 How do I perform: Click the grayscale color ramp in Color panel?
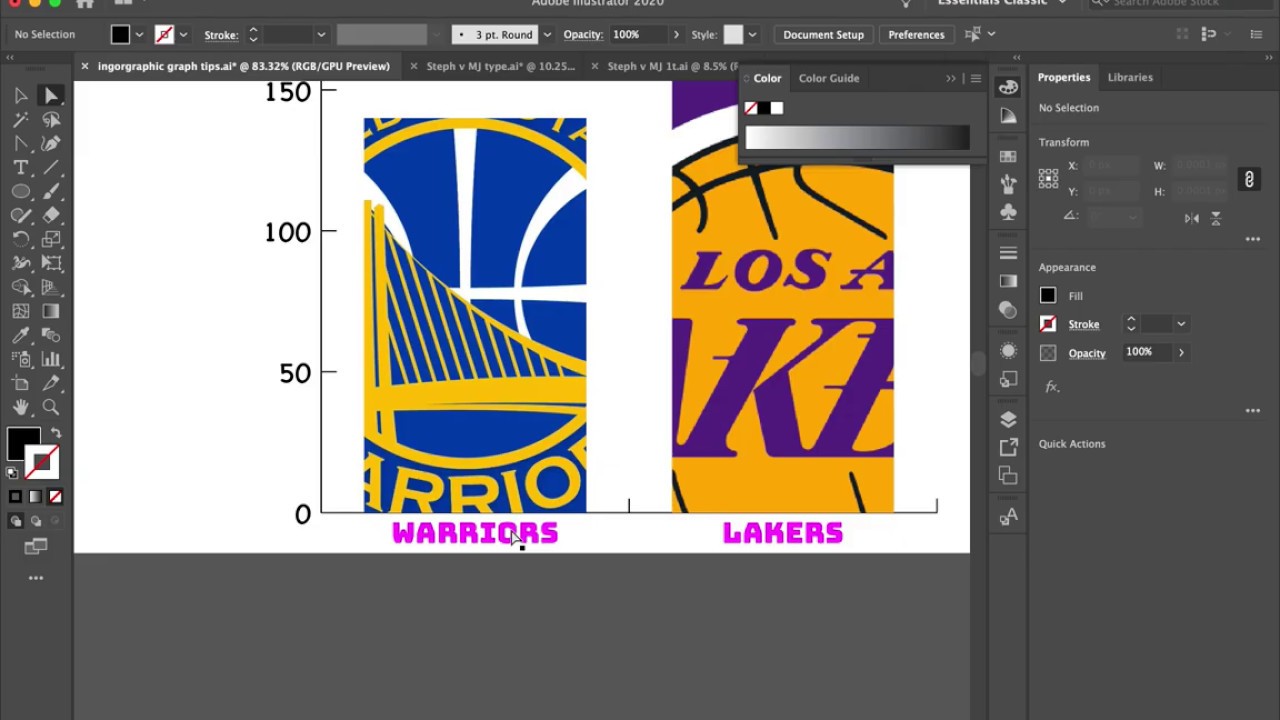click(x=857, y=138)
